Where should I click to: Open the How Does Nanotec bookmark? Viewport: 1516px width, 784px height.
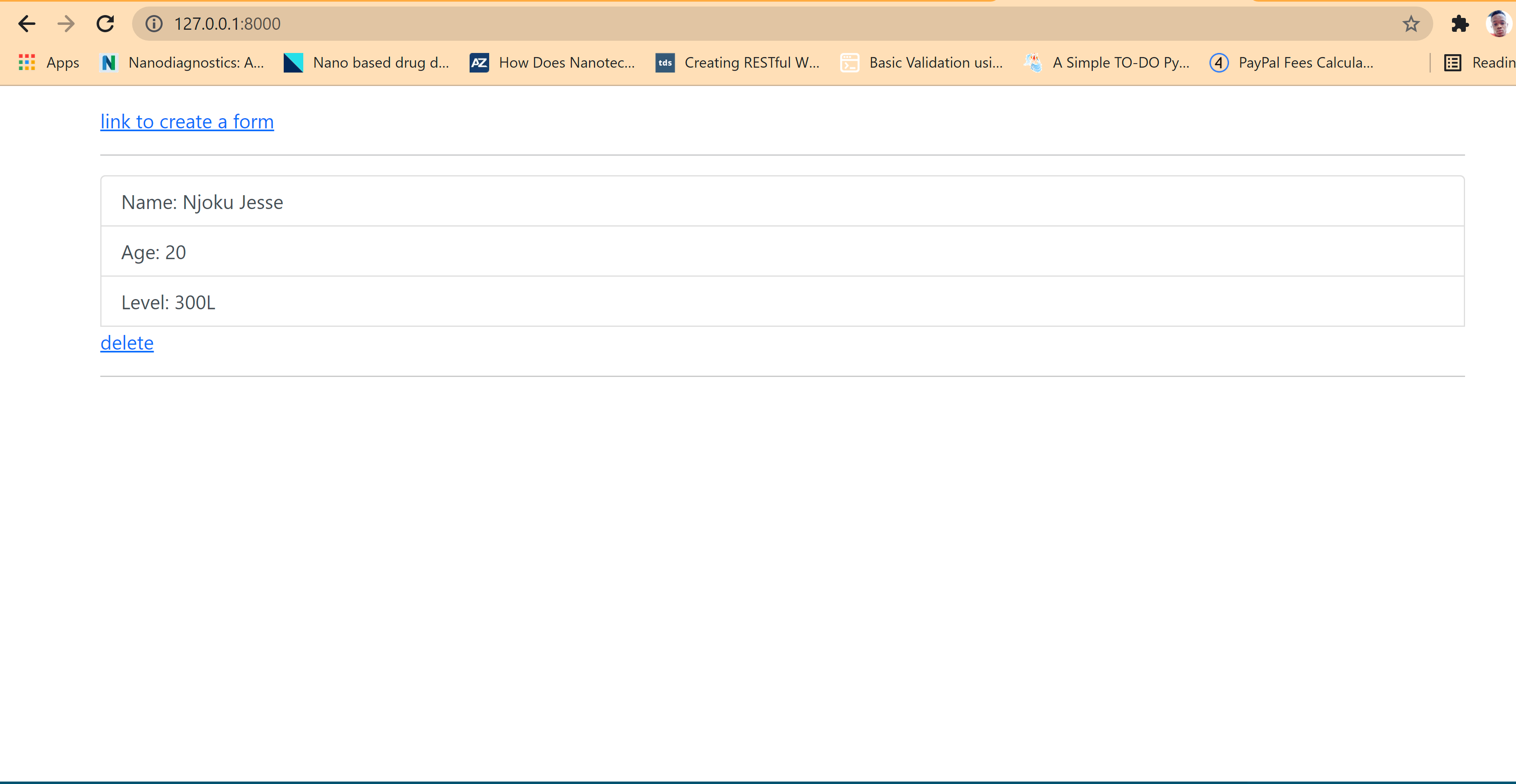pyautogui.click(x=553, y=62)
